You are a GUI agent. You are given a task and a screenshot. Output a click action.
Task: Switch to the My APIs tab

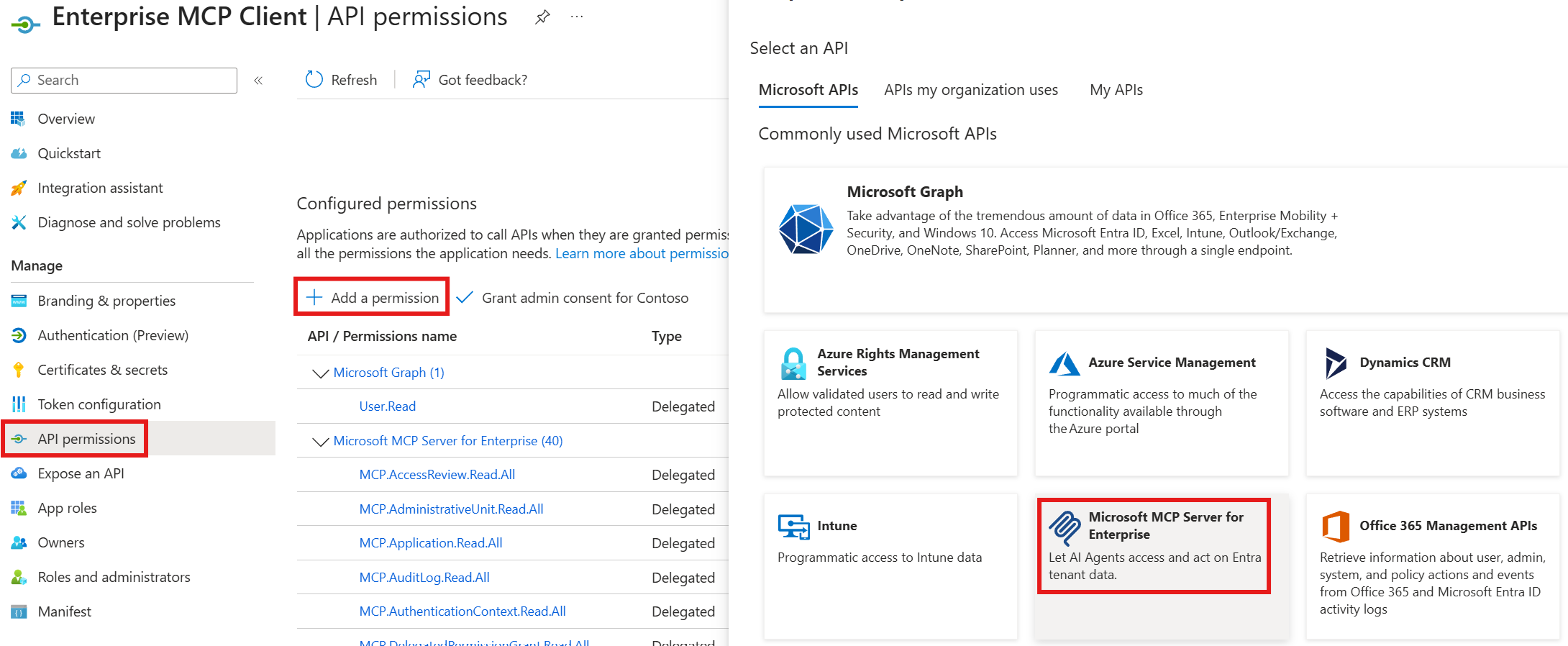pos(1116,90)
